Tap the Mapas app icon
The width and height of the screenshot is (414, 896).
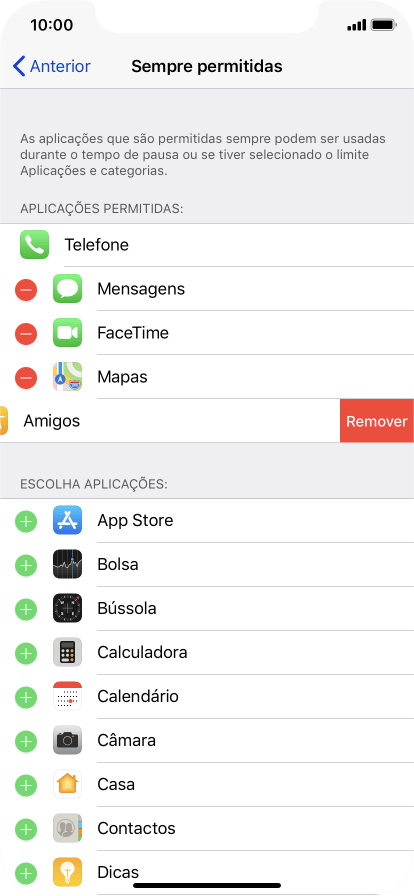[67, 377]
